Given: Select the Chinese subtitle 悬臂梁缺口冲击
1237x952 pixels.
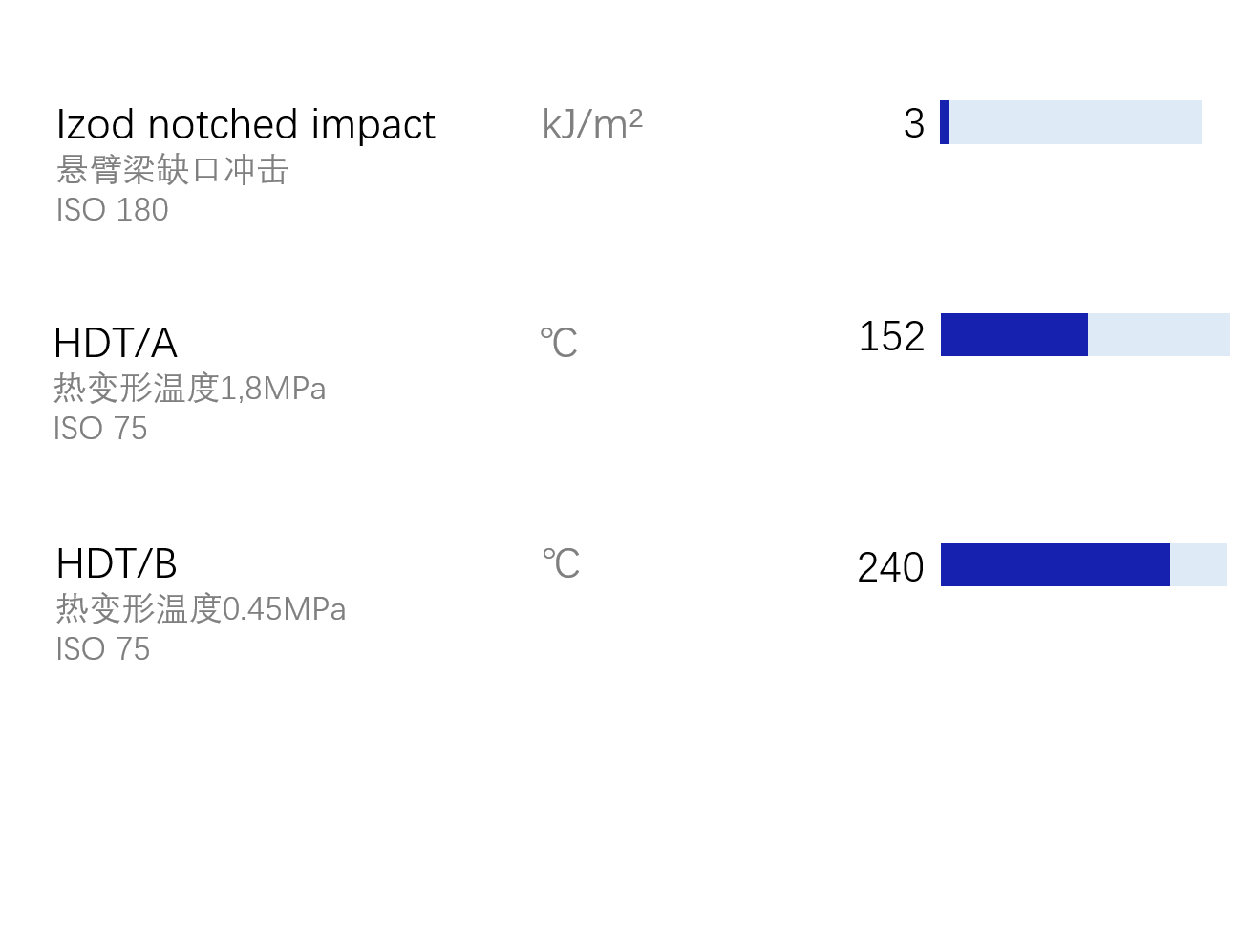Looking at the screenshot, I should click(172, 170).
